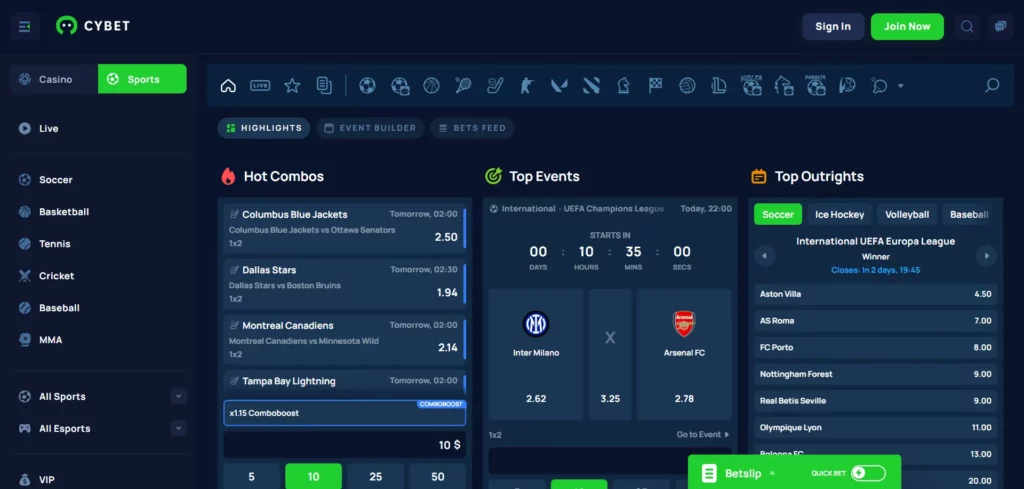Image resolution: width=1024 pixels, height=489 pixels.
Task: Go to the sportsbook home icon
Action: coord(228,86)
